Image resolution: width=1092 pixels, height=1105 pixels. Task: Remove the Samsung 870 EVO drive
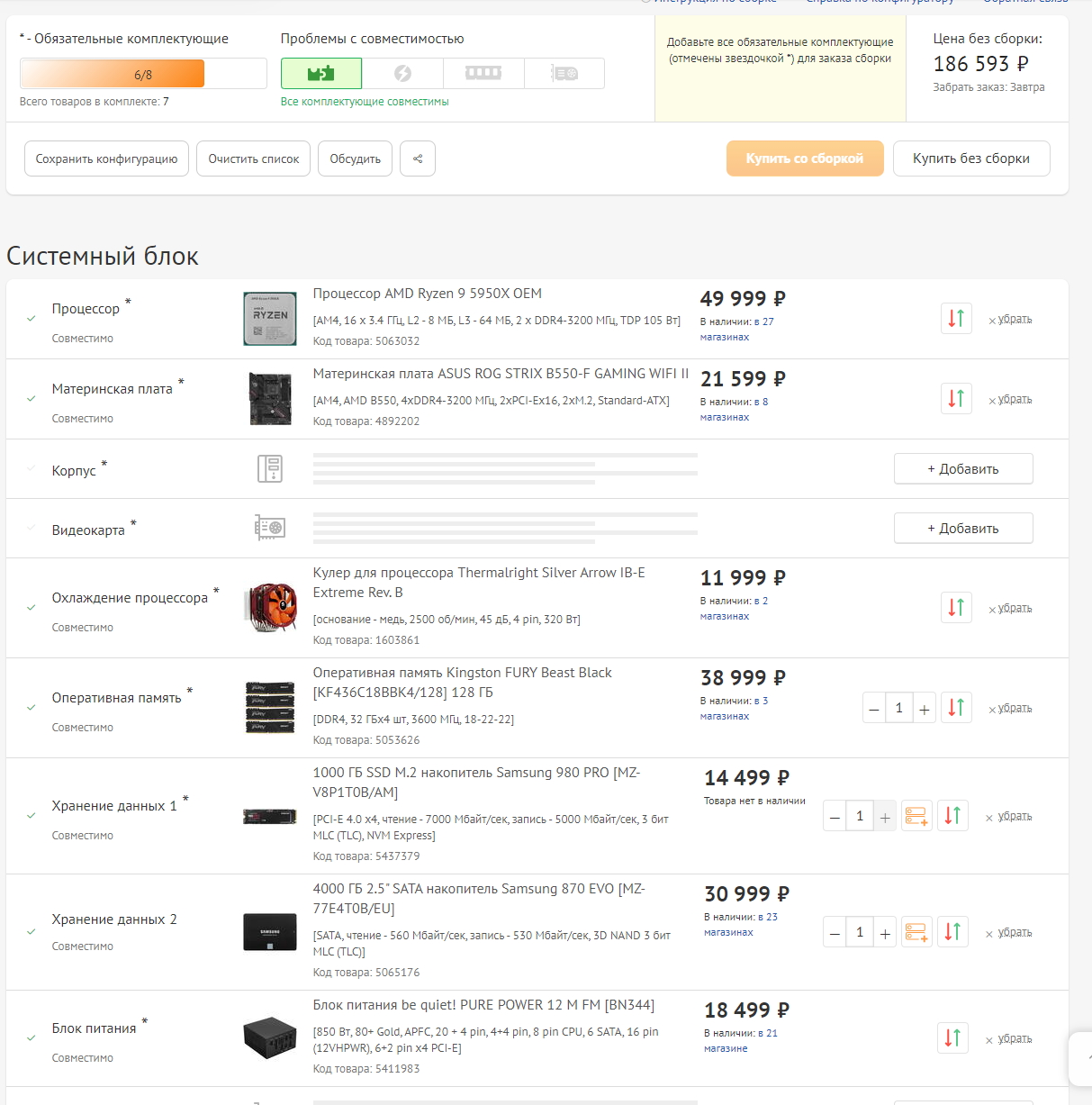1008,932
